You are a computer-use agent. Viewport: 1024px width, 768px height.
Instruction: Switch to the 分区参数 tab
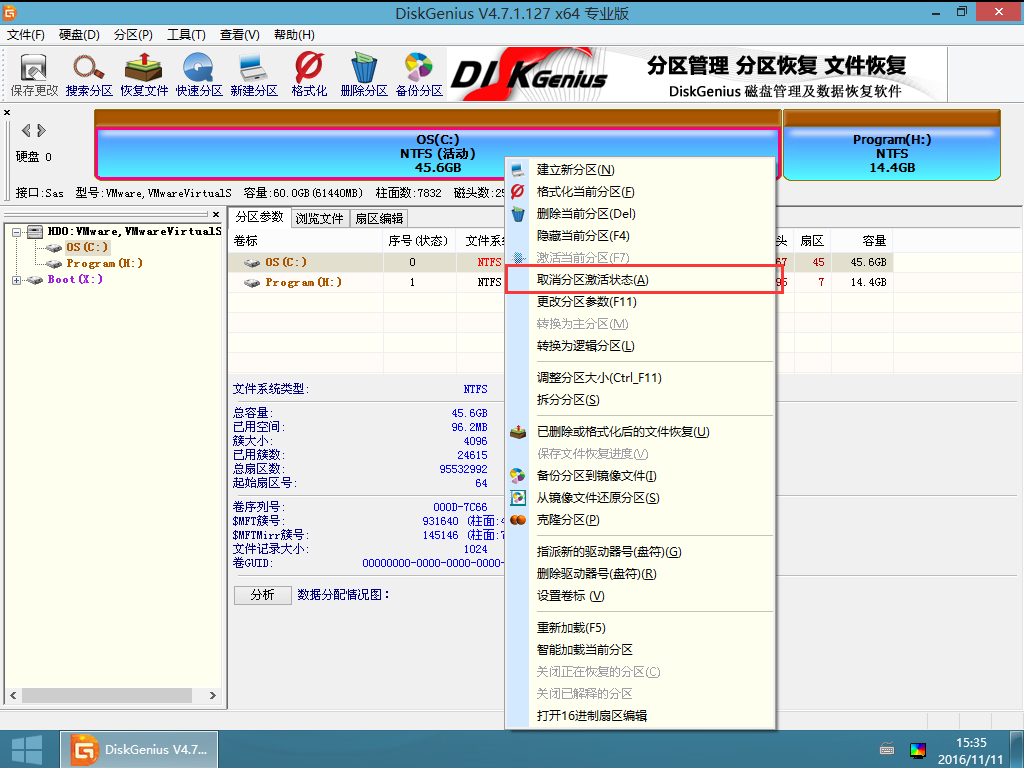(259, 217)
